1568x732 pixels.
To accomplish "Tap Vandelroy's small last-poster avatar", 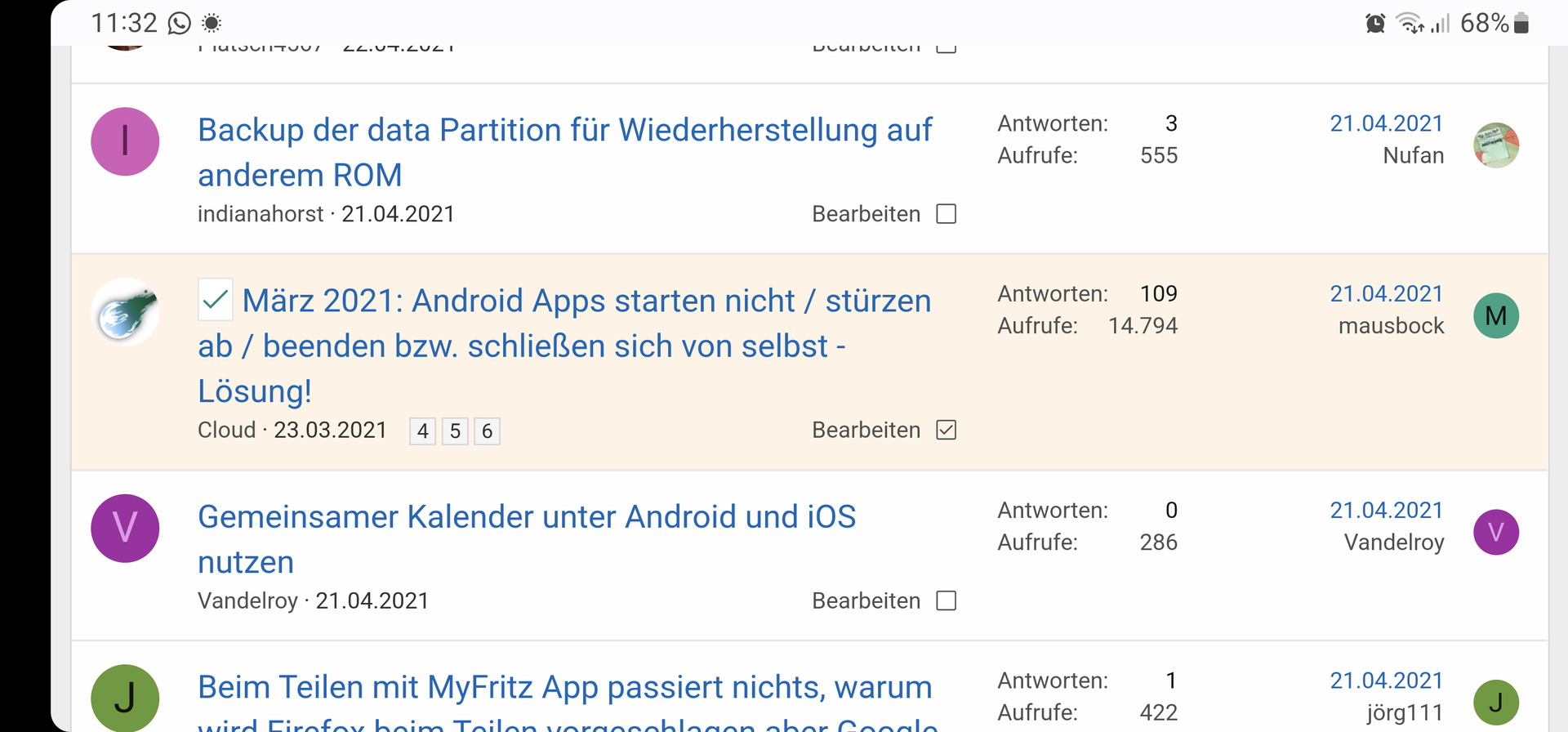I will 1495,533.
